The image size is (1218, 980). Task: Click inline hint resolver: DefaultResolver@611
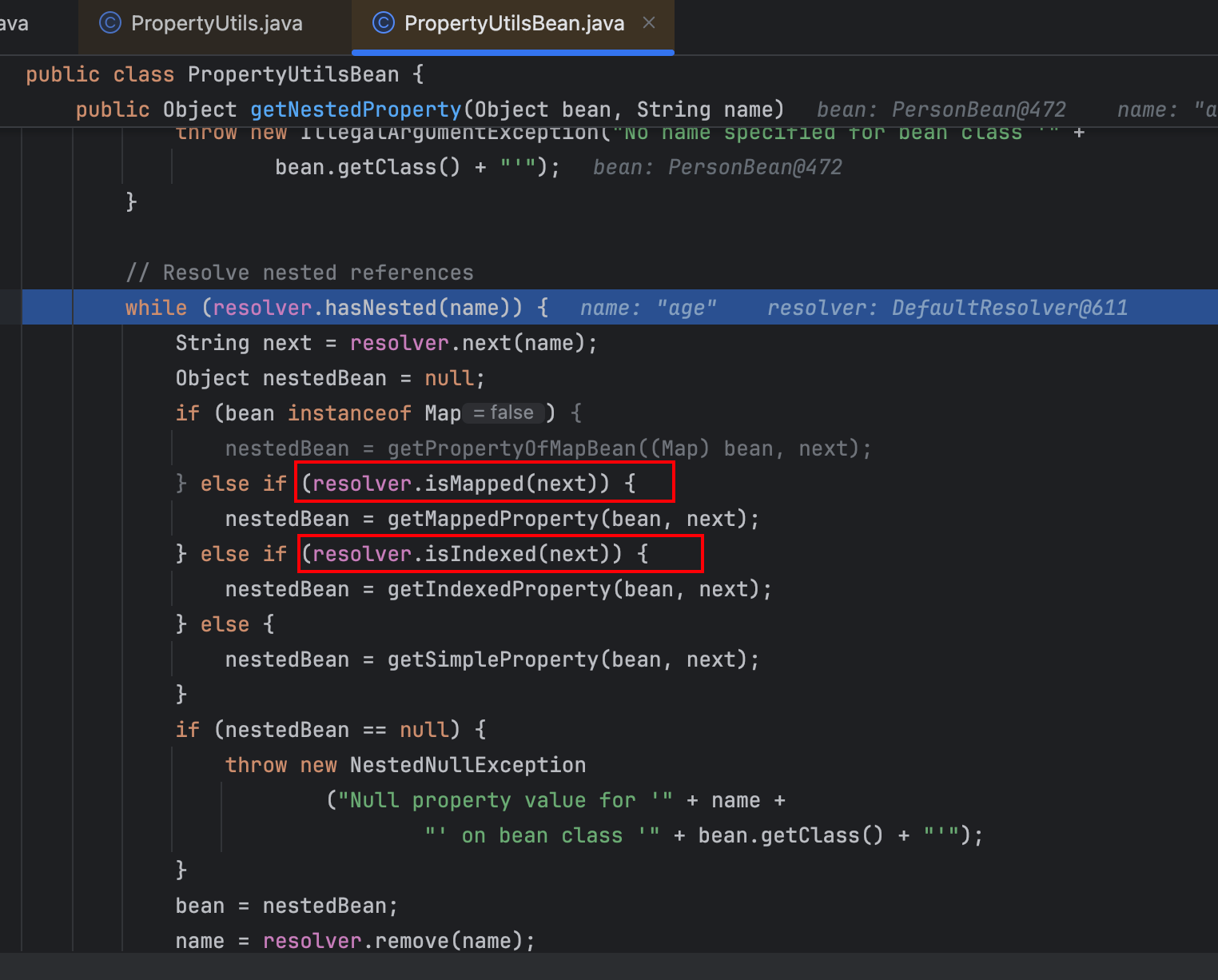(947, 308)
